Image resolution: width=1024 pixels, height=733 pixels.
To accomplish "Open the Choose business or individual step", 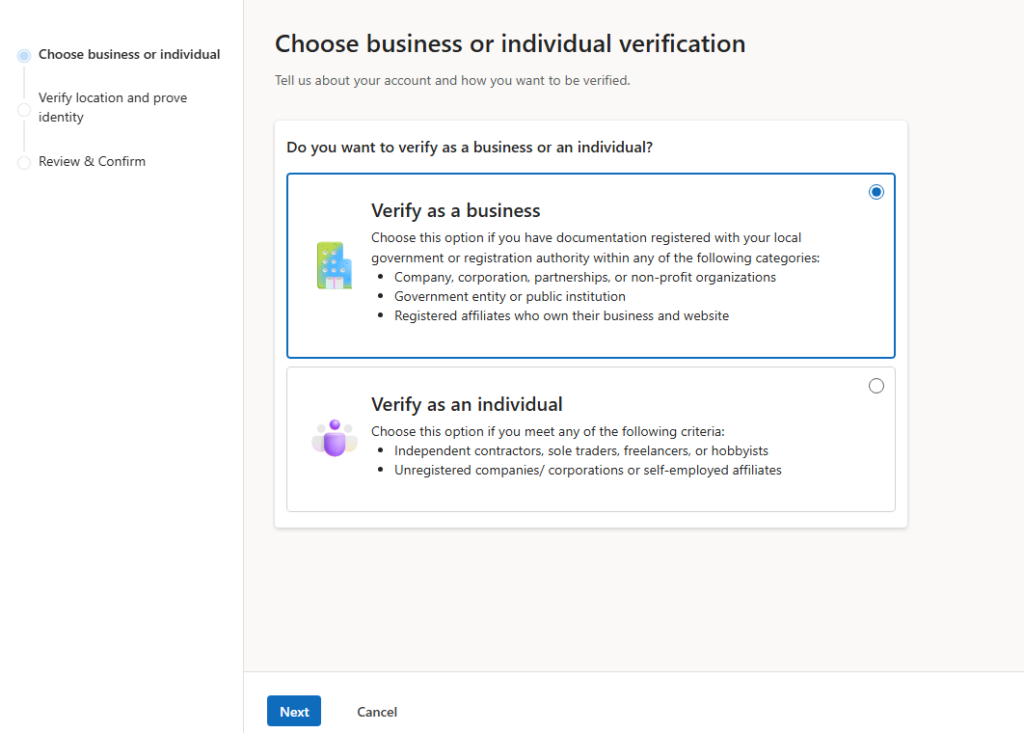I will click(129, 54).
